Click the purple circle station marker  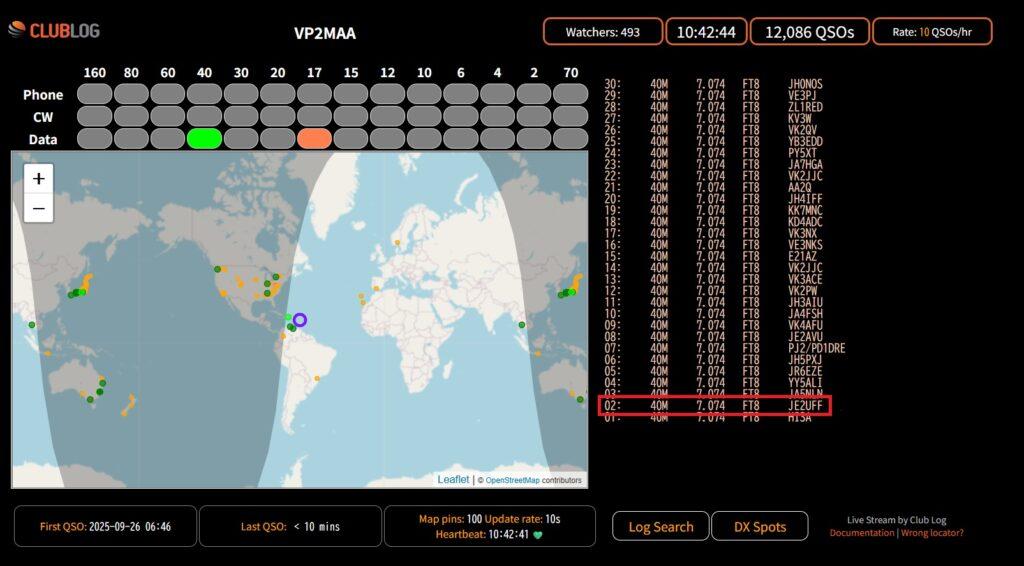[x=300, y=320]
